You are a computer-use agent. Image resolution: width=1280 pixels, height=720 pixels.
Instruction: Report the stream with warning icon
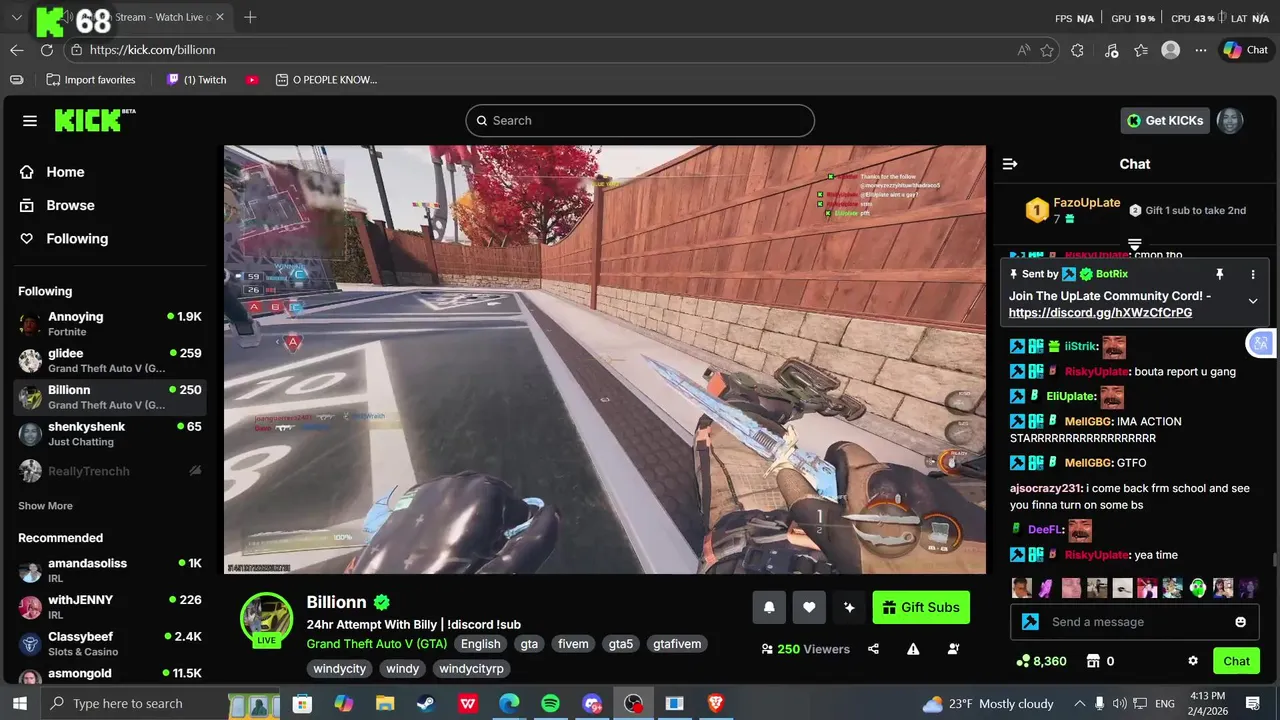click(x=913, y=649)
